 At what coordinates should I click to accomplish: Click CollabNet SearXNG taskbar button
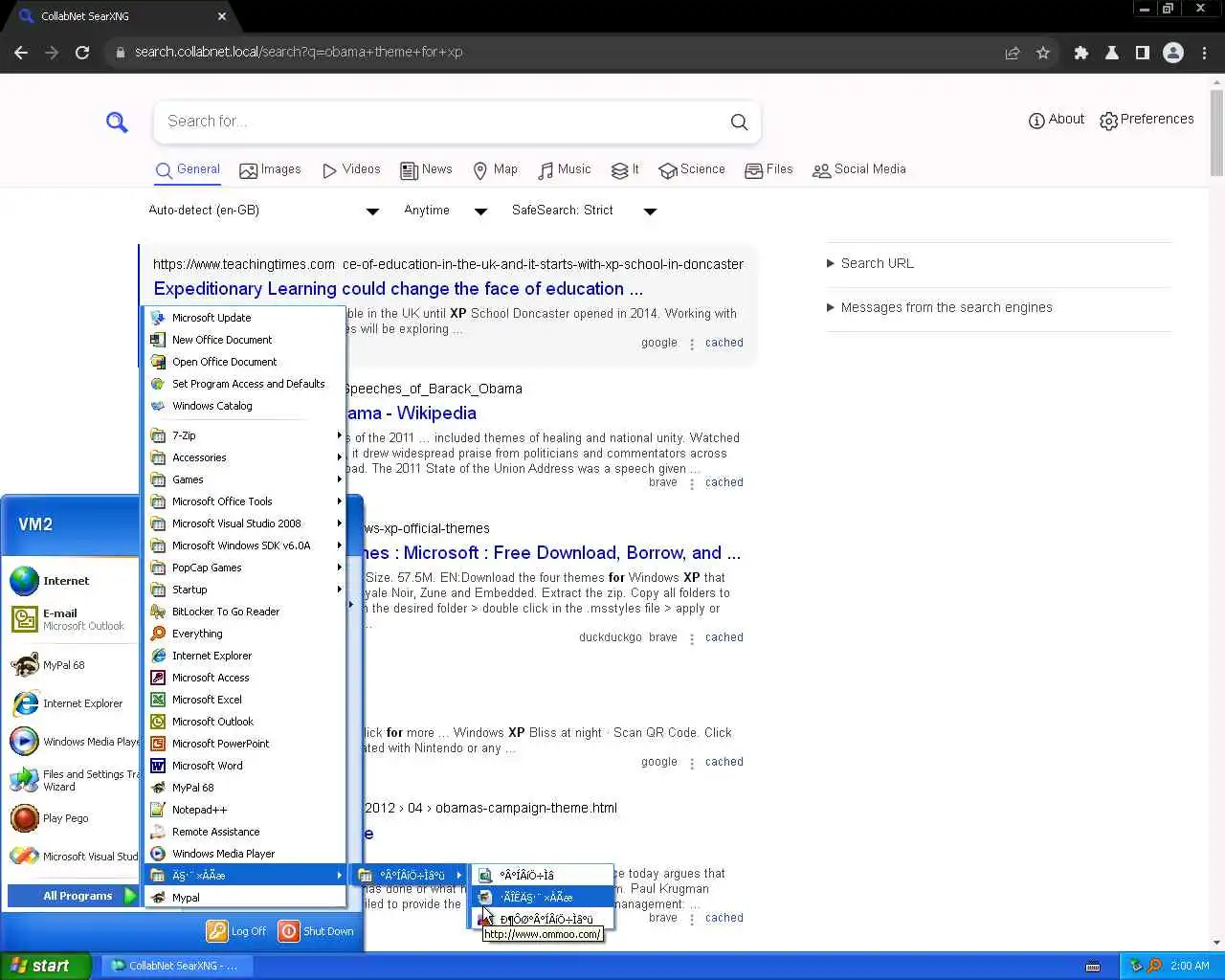point(175,966)
